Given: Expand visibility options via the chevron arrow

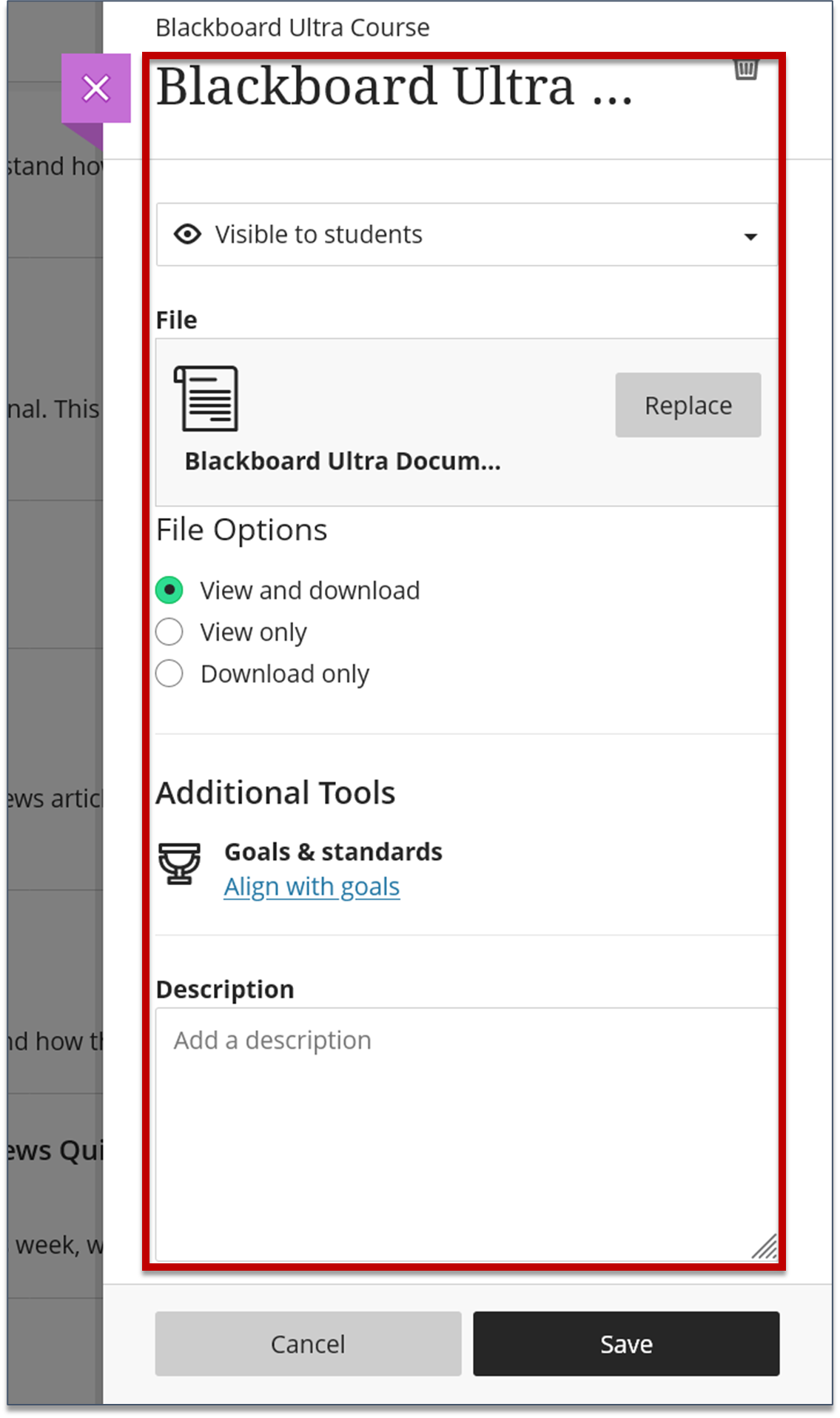Looking at the screenshot, I should 751,236.
